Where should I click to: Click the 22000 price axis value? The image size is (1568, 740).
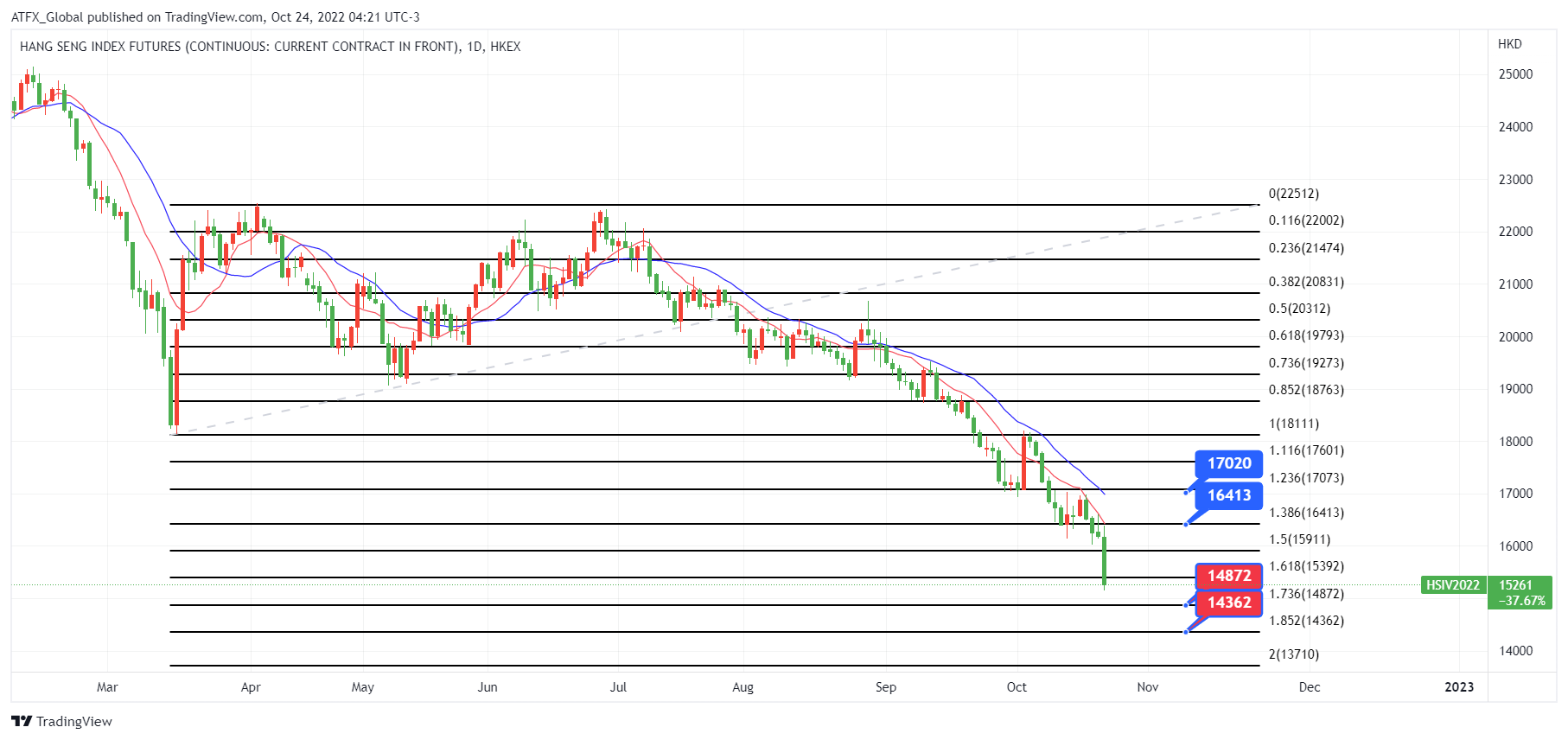coord(1515,232)
